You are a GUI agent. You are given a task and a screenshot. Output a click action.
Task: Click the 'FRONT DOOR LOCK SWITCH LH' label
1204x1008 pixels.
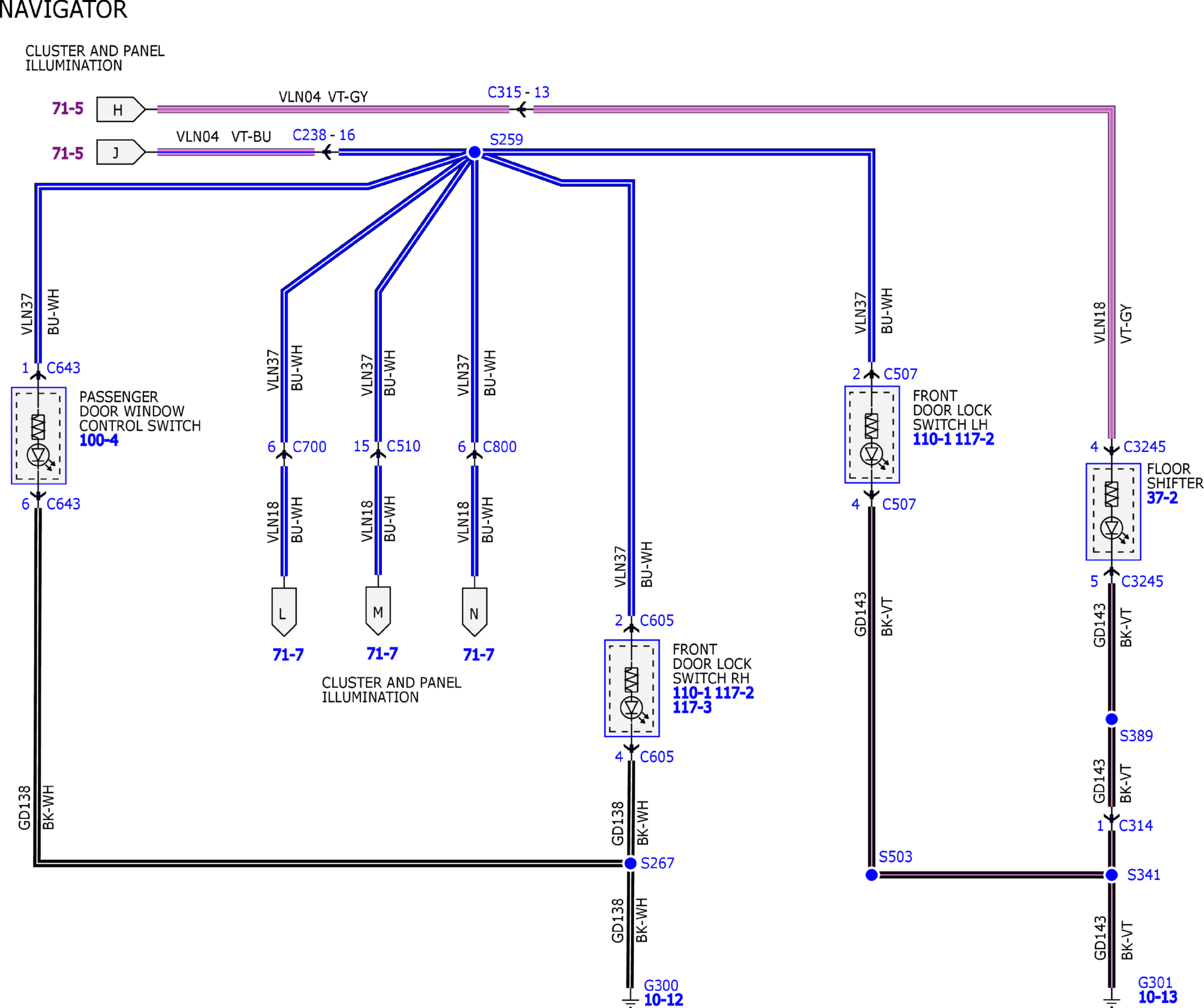pyautogui.click(x=952, y=410)
